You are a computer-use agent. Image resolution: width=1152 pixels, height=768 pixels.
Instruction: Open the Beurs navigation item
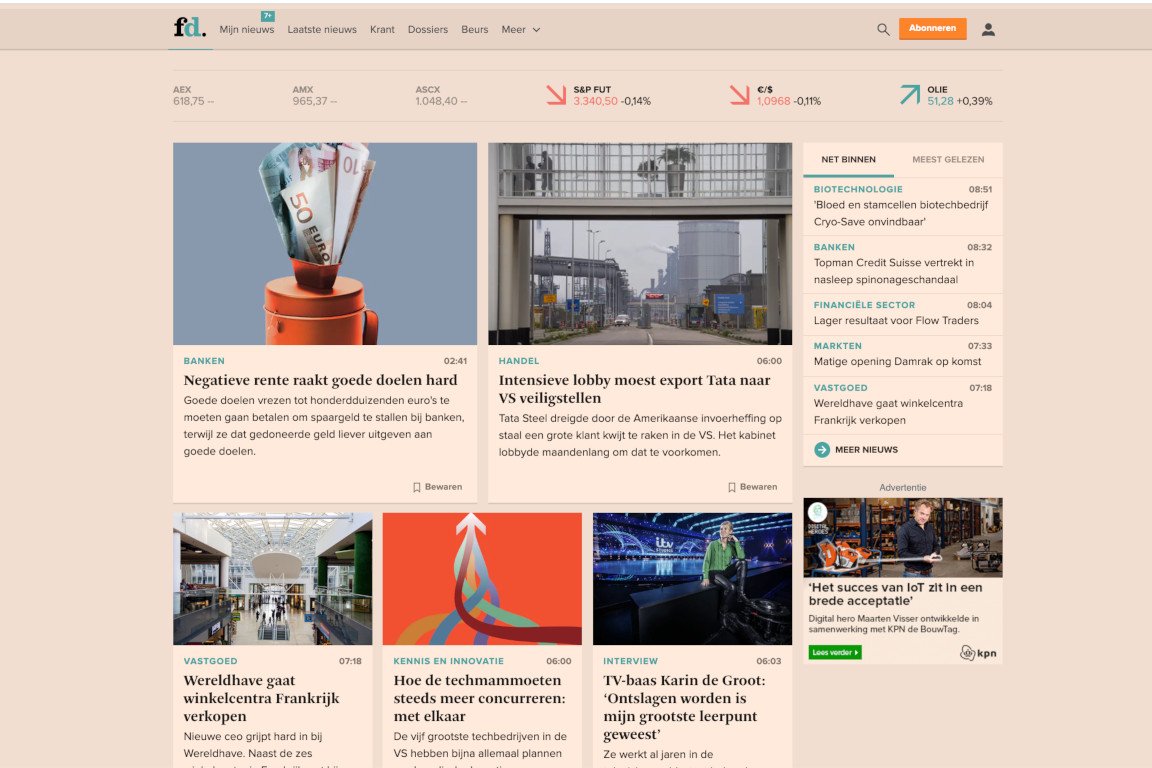coord(474,30)
